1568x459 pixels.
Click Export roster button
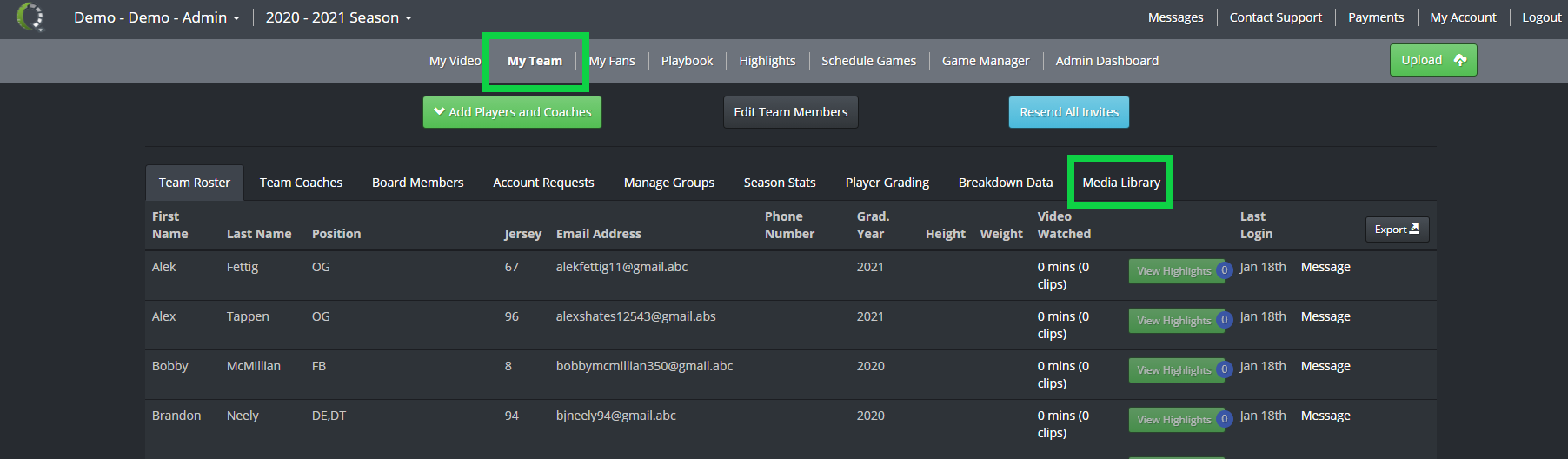pyautogui.click(x=1397, y=229)
